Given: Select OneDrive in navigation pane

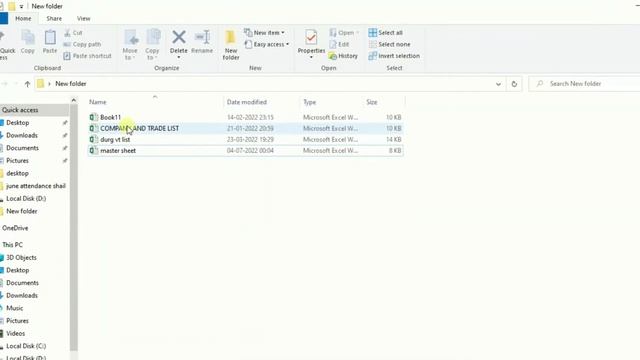Looking at the screenshot, I should (15, 228).
